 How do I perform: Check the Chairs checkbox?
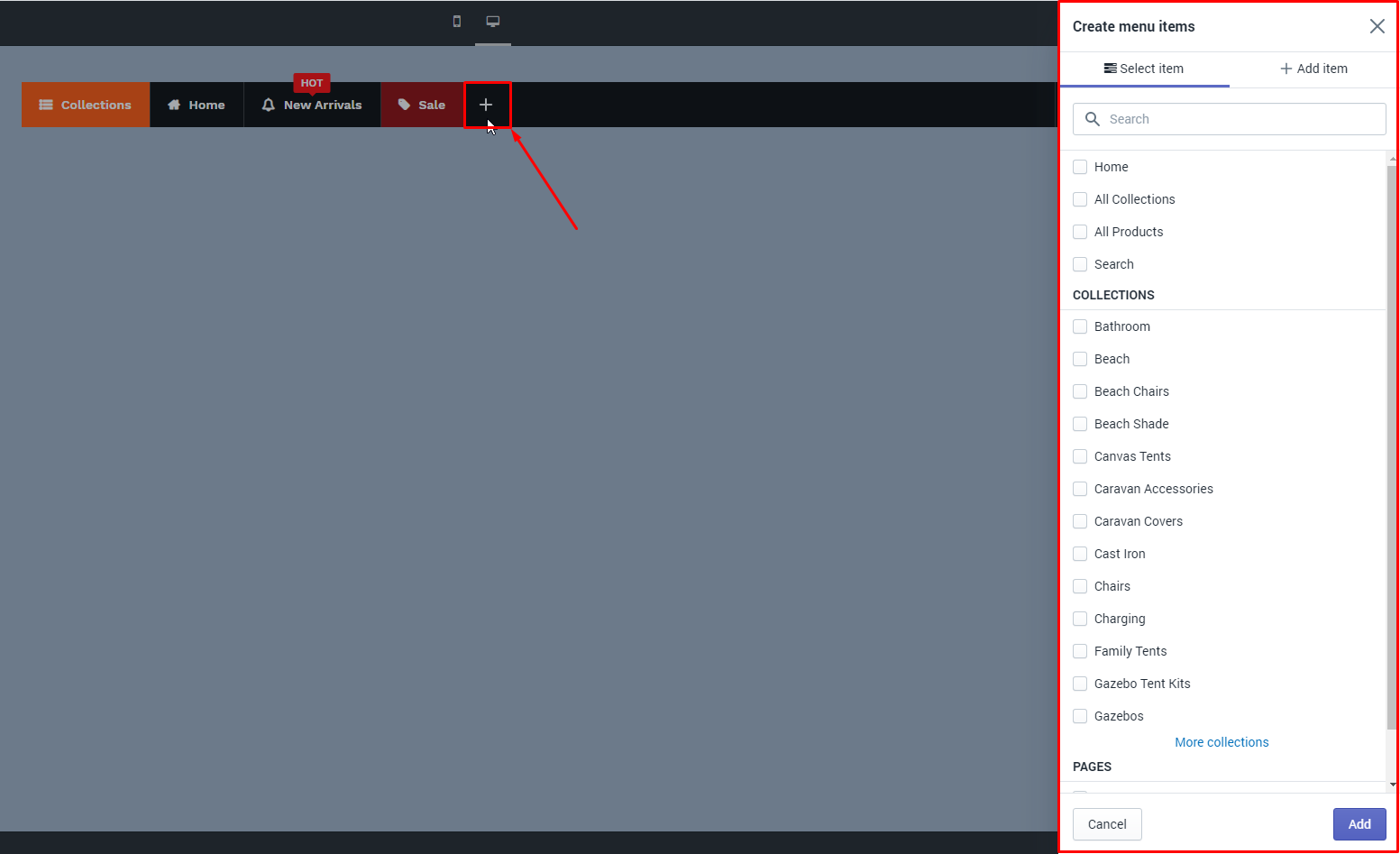tap(1080, 586)
